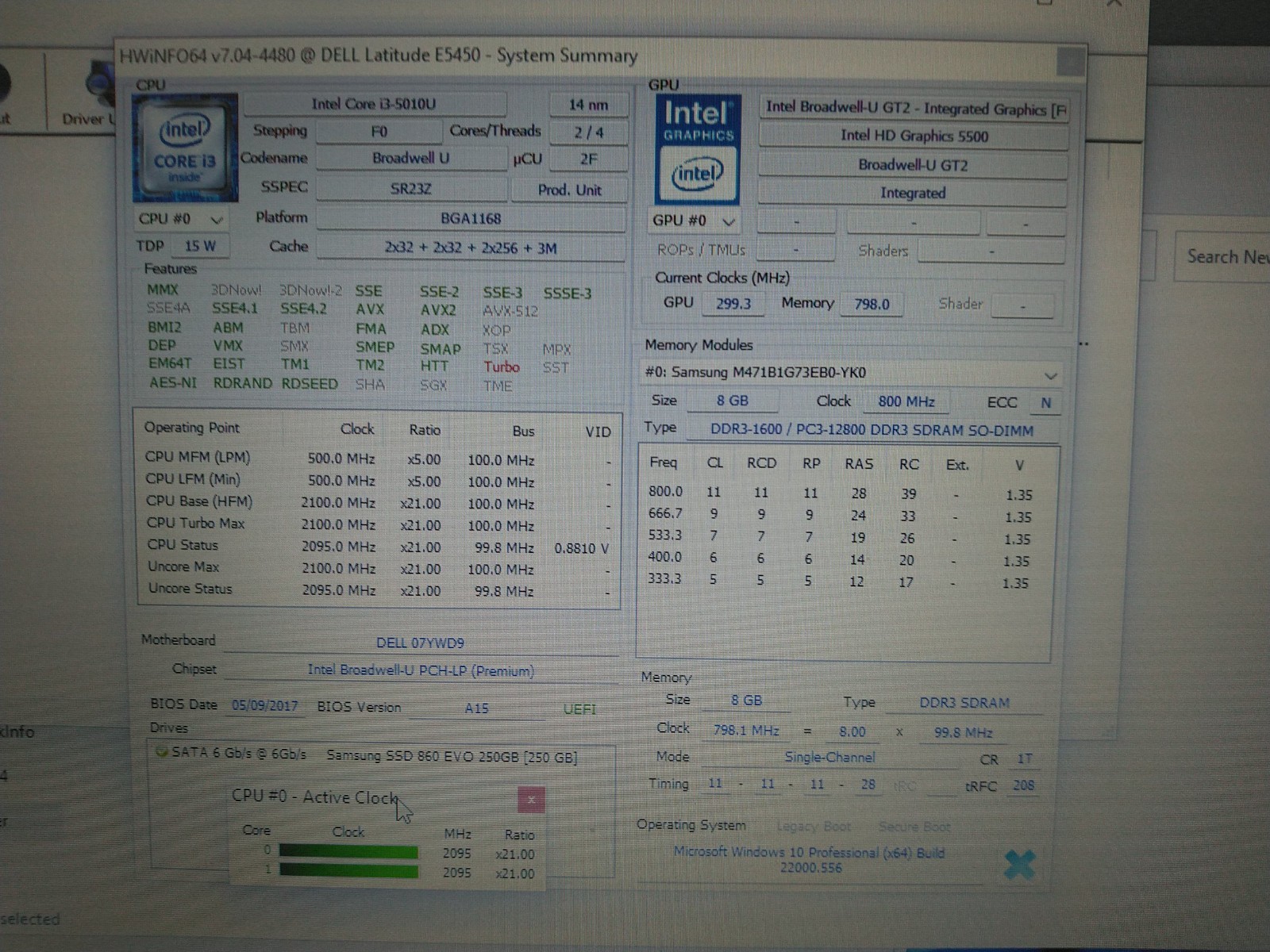Click the Broadwell-U GT2 codename field
The height and width of the screenshot is (952, 1270).
point(913,166)
